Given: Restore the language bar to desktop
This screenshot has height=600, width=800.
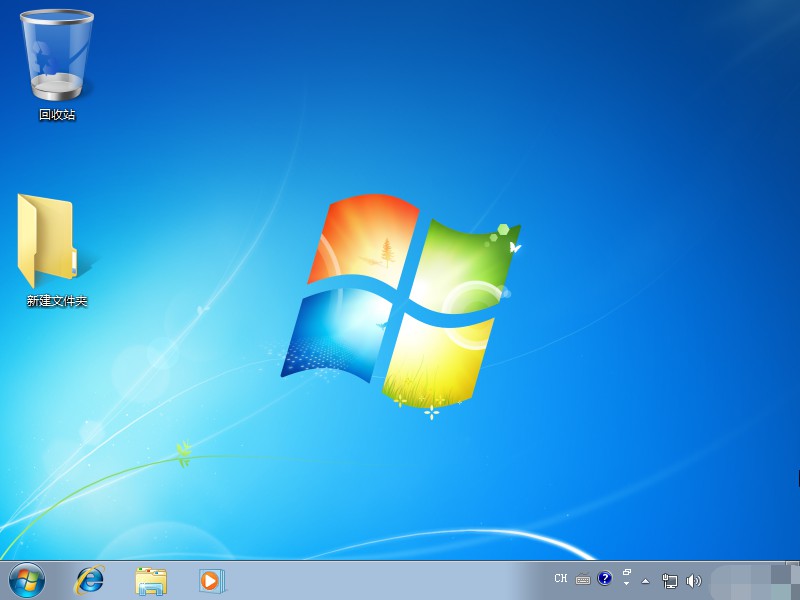Looking at the screenshot, I should pos(626,573).
